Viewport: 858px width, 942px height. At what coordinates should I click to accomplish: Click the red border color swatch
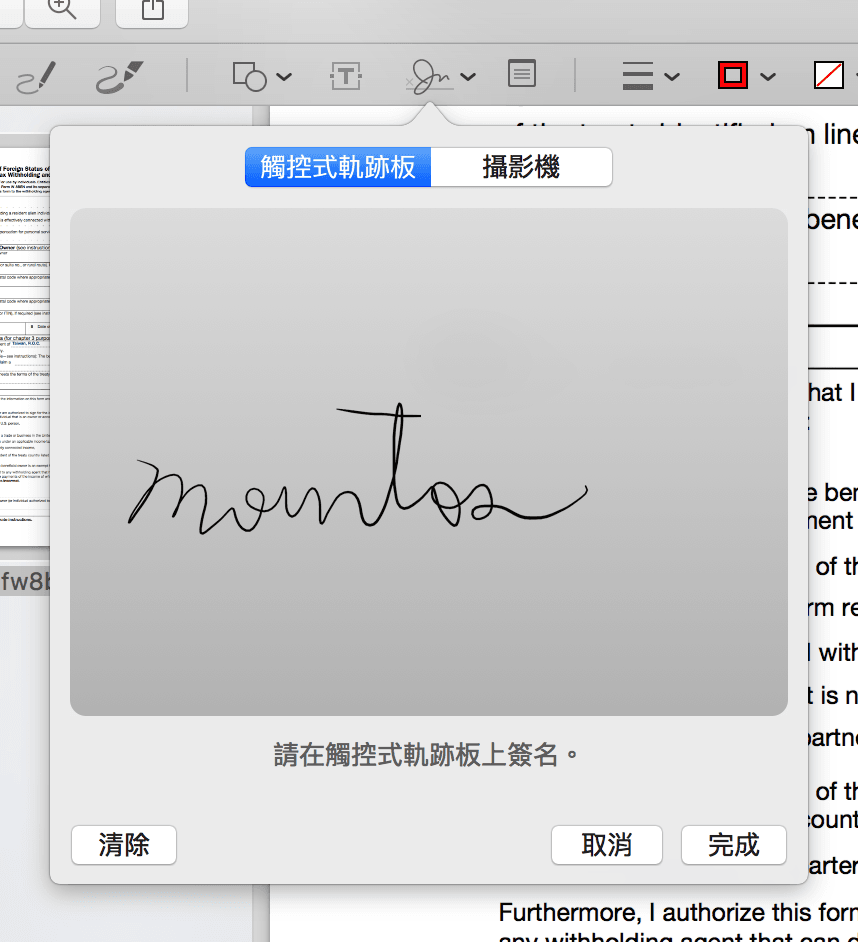tap(732, 76)
